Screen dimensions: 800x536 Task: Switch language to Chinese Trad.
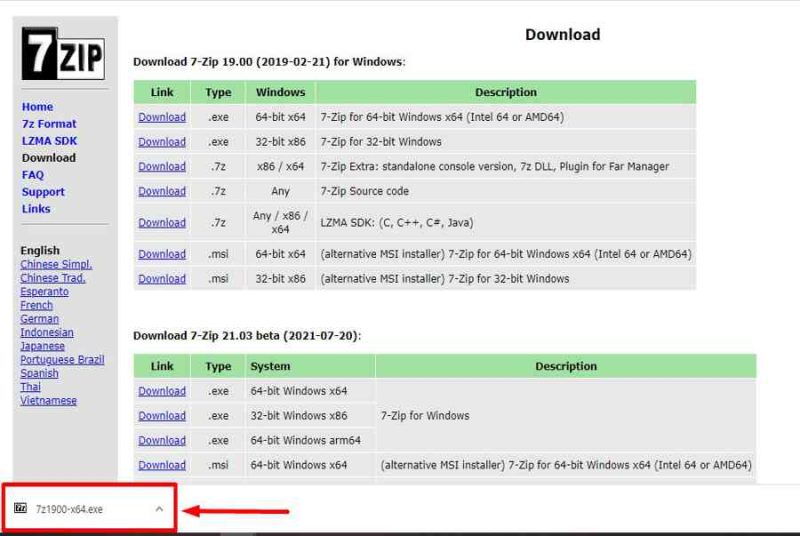(x=53, y=278)
